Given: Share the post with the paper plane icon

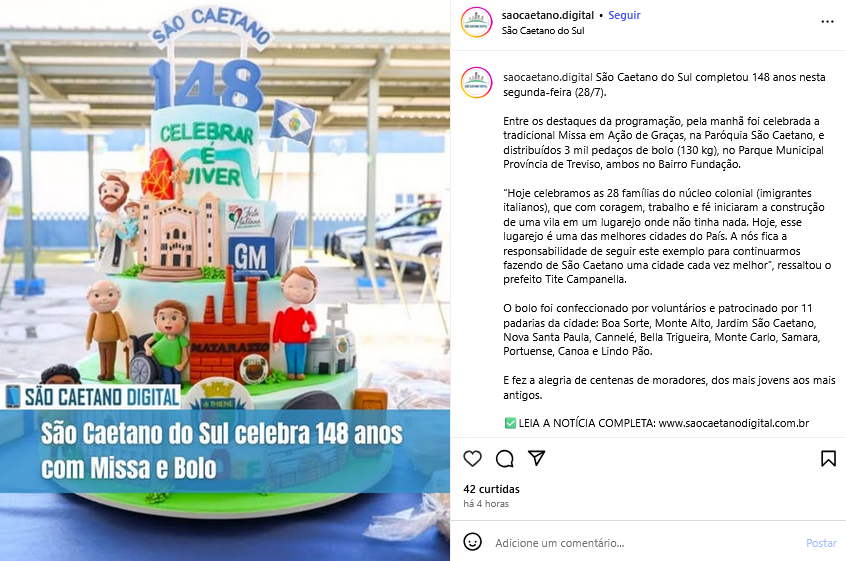Looking at the screenshot, I should point(536,458).
